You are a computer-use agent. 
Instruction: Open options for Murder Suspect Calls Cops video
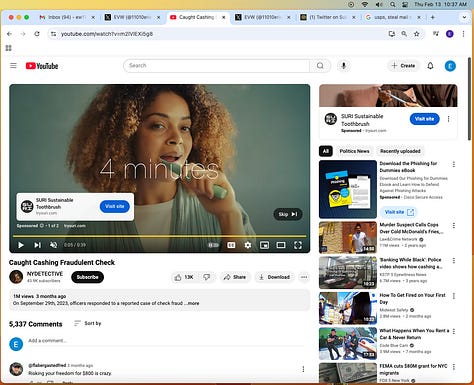454,226
